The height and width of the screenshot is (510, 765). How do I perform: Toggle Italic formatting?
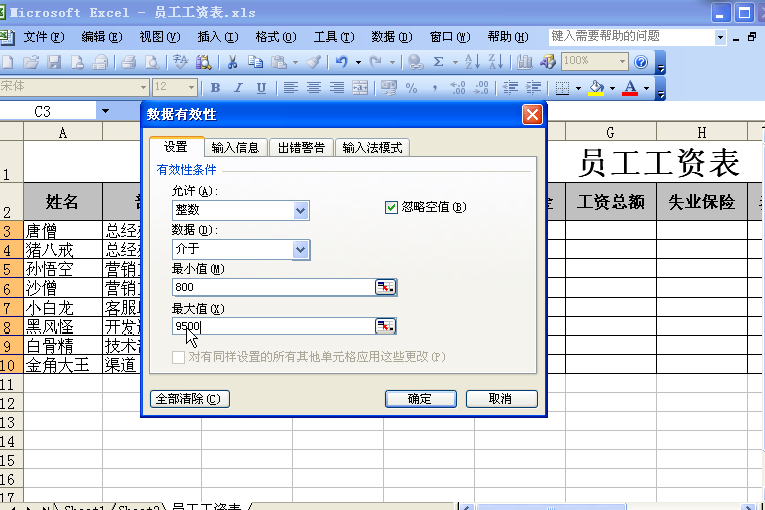[x=238, y=88]
